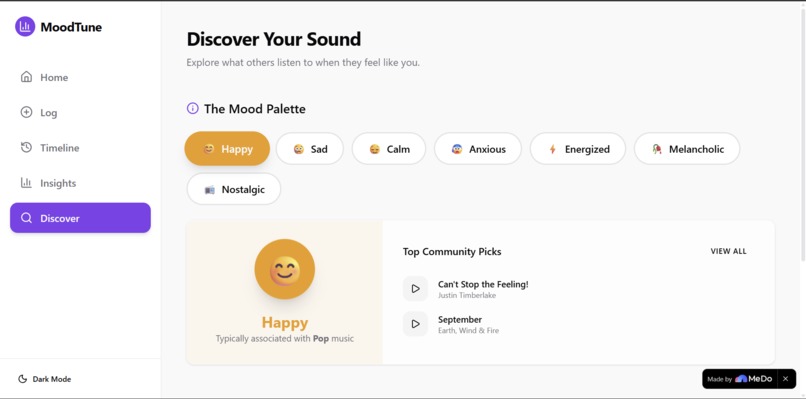Select the Anxious mood chip
Viewport: 806px width, 399px height.
click(478, 149)
